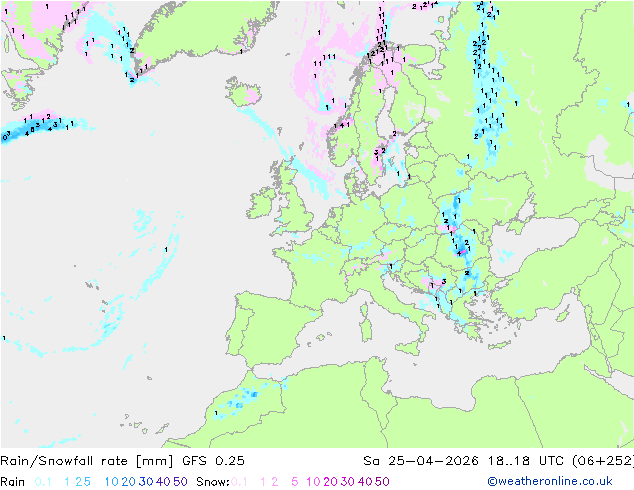Select the Rain 30 legend value
634x490 pixels.
tap(146, 482)
